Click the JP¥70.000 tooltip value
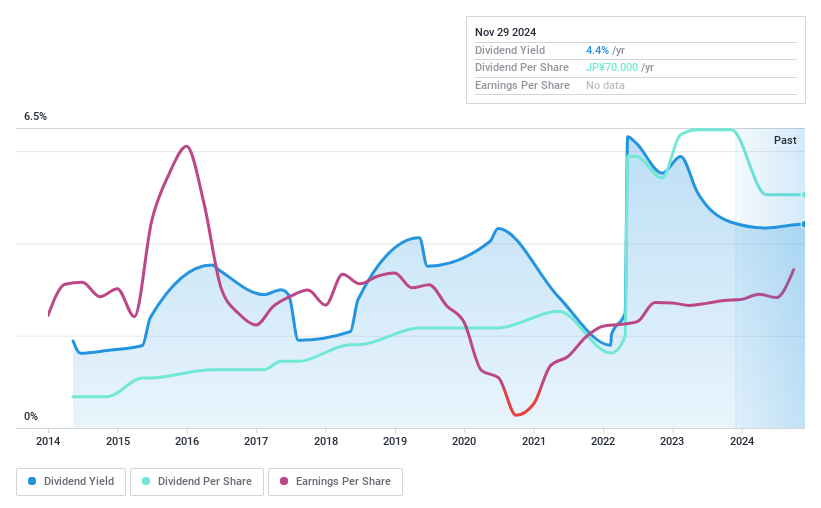Image resolution: width=821 pixels, height=508 pixels. 611,68
